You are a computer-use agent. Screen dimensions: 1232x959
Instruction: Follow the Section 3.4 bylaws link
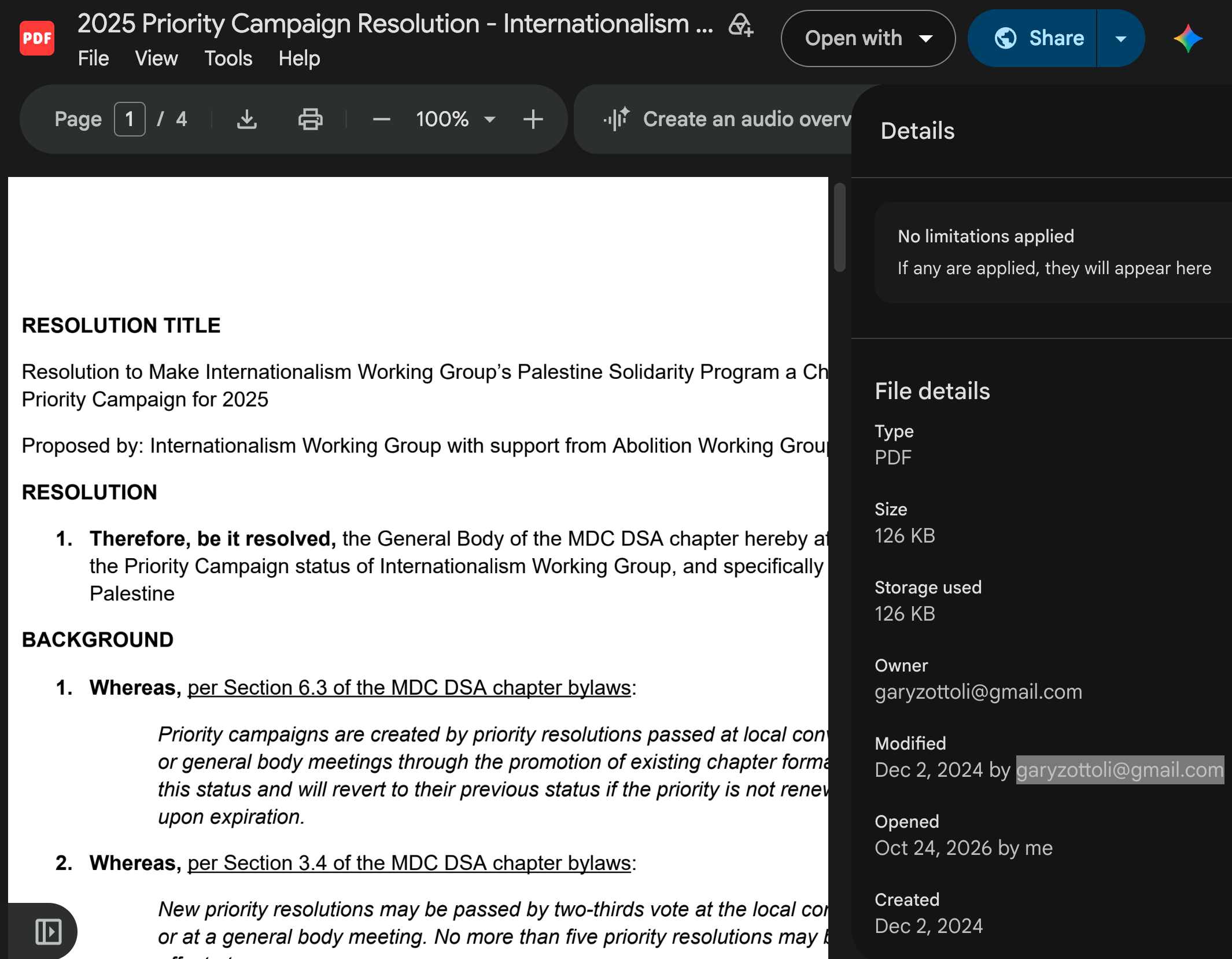[x=409, y=862]
